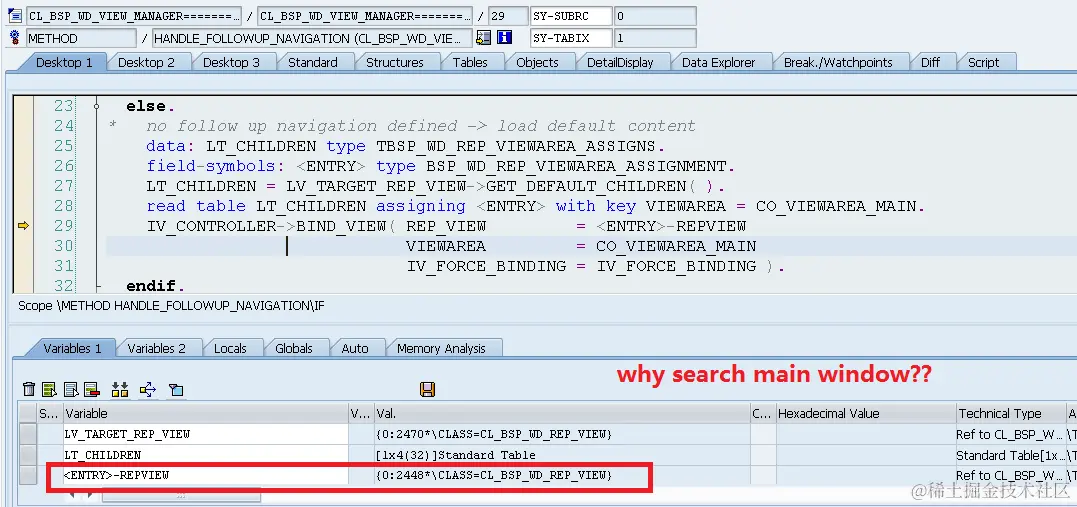Open the Script tab

tap(984, 63)
